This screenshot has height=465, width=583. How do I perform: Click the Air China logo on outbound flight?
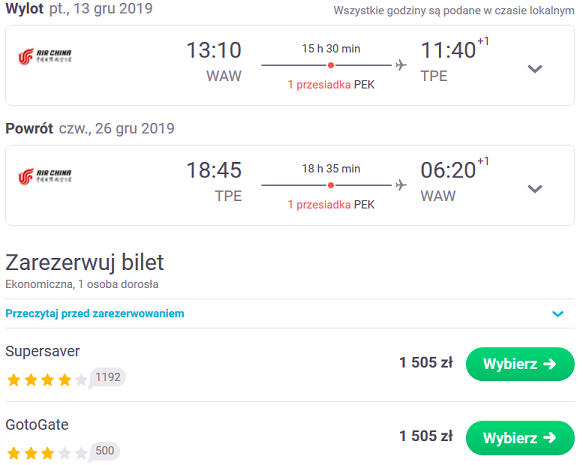click(45, 56)
